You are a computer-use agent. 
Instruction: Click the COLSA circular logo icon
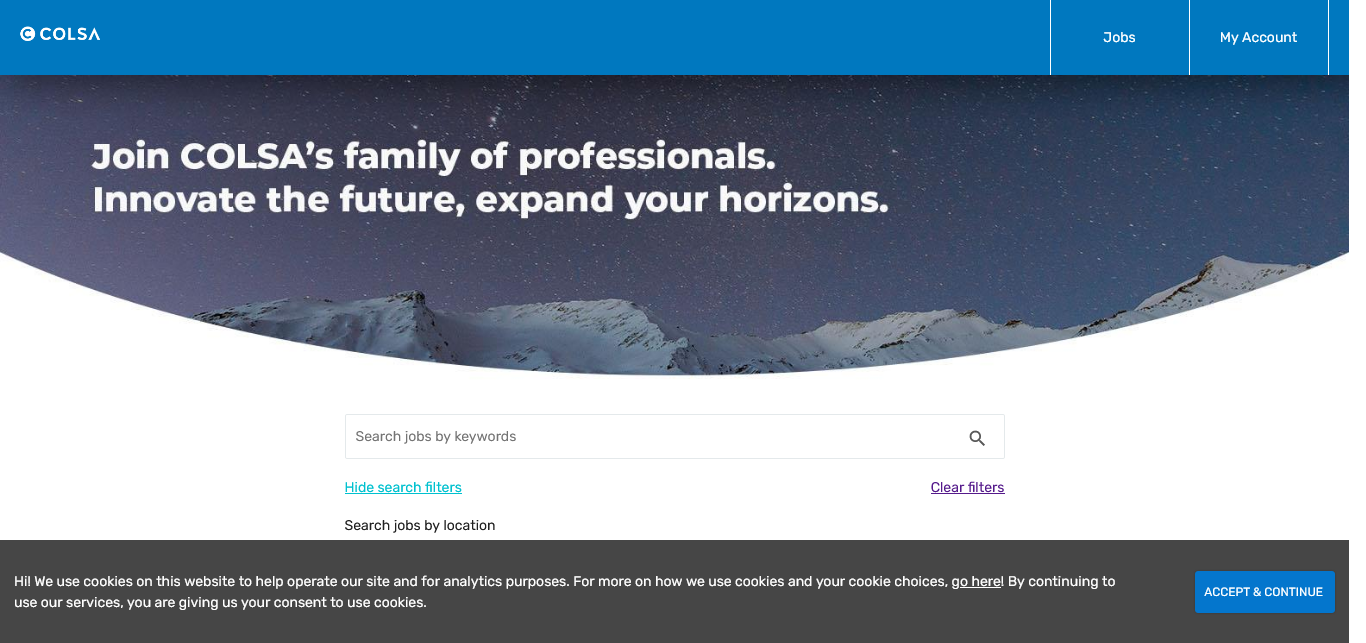tap(28, 34)
